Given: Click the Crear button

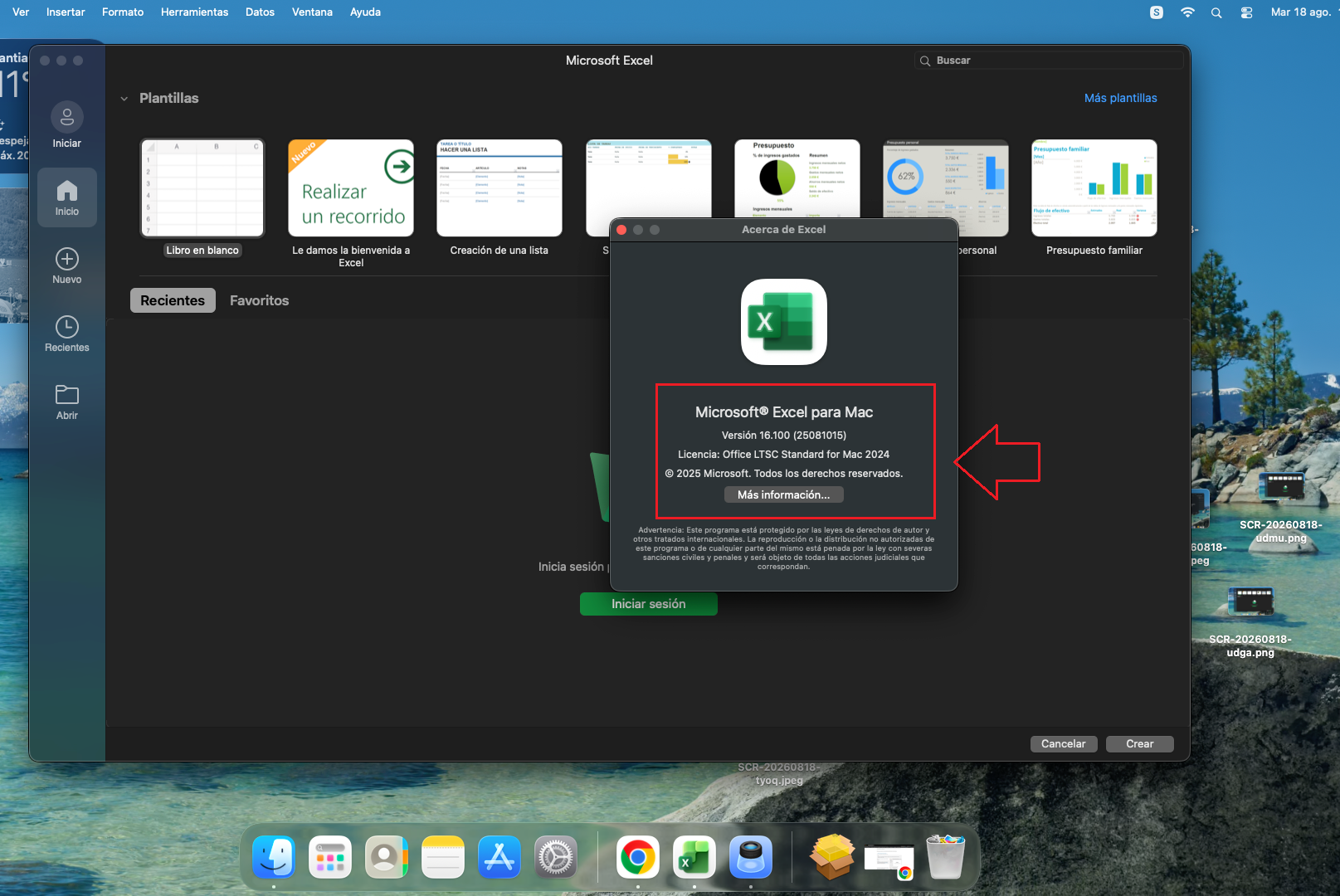Looking at the screenshot, I should point(1140,744).
